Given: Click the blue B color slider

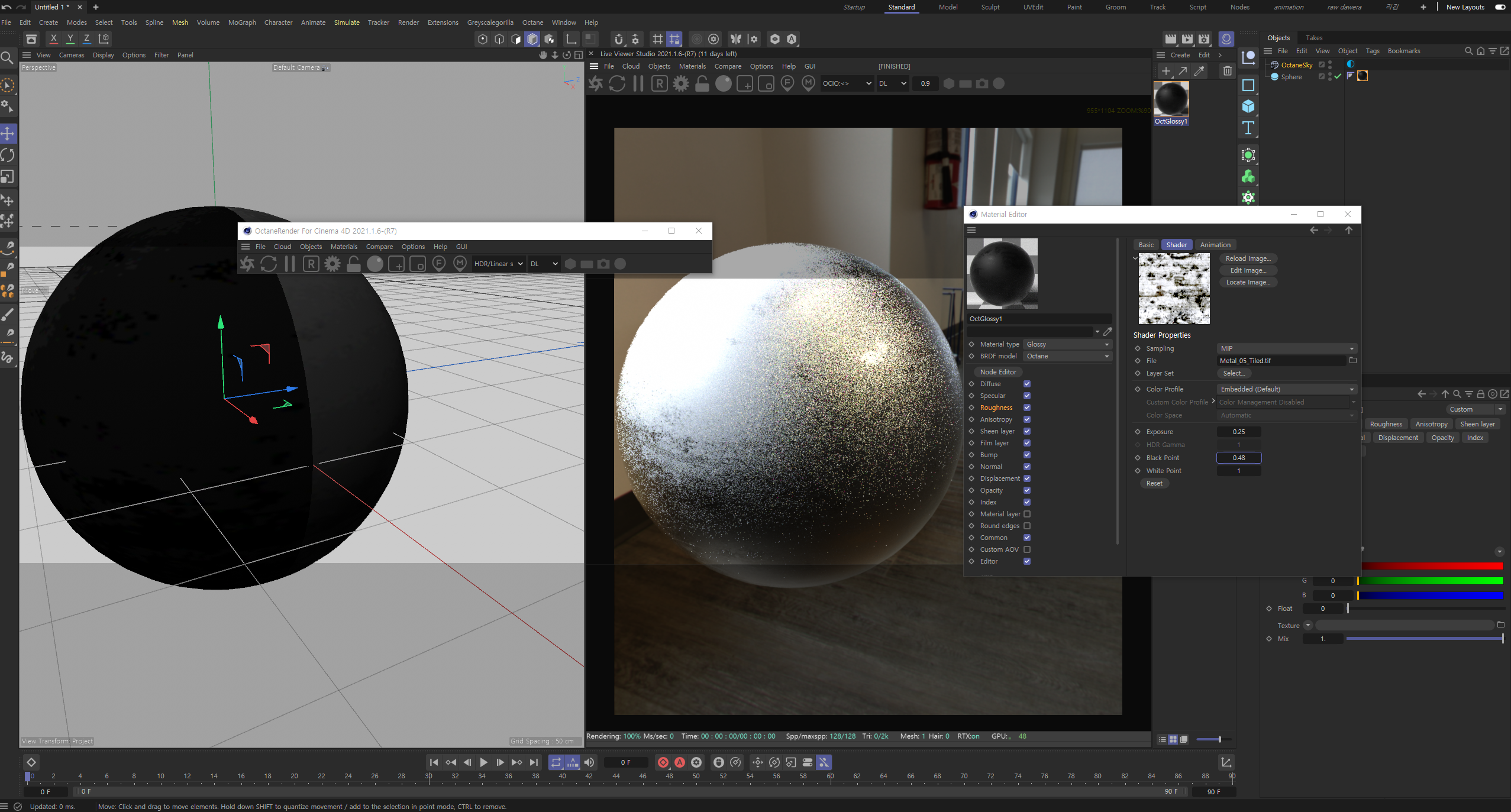Looking at the screenshot, I should [x=1431, y=596].
